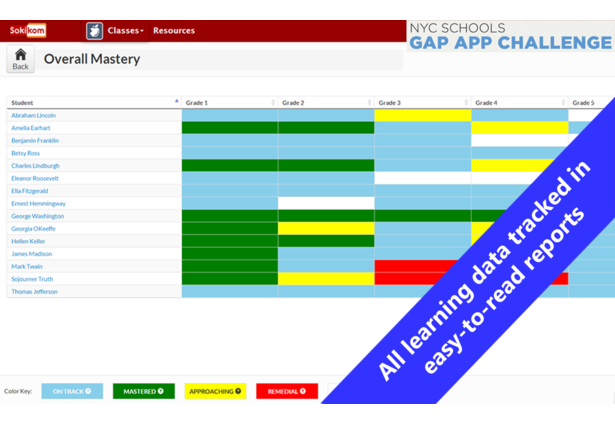View James Madison's details
The height and width of the screenshot is (424, 615).
coord(31,253)
